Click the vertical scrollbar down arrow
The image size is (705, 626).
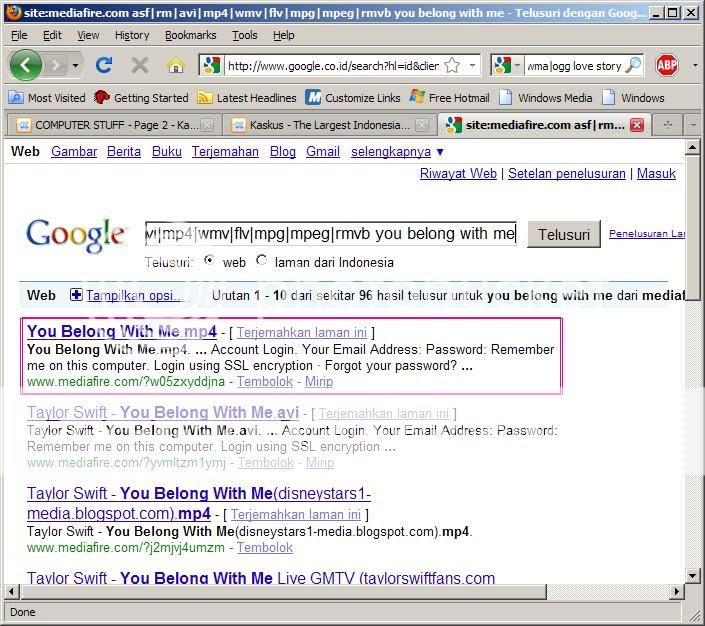click(692, 575)
